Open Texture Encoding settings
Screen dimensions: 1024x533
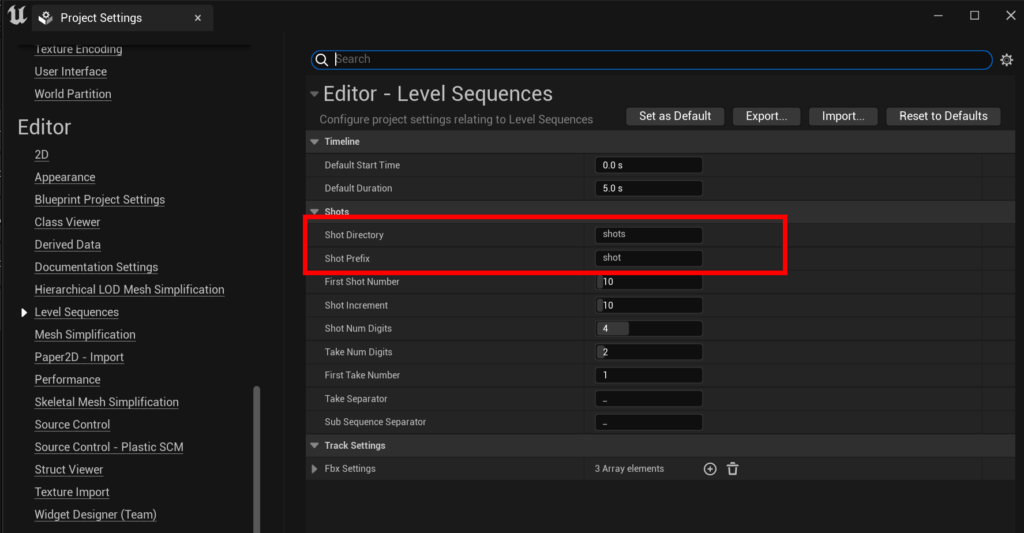point(78,50)
